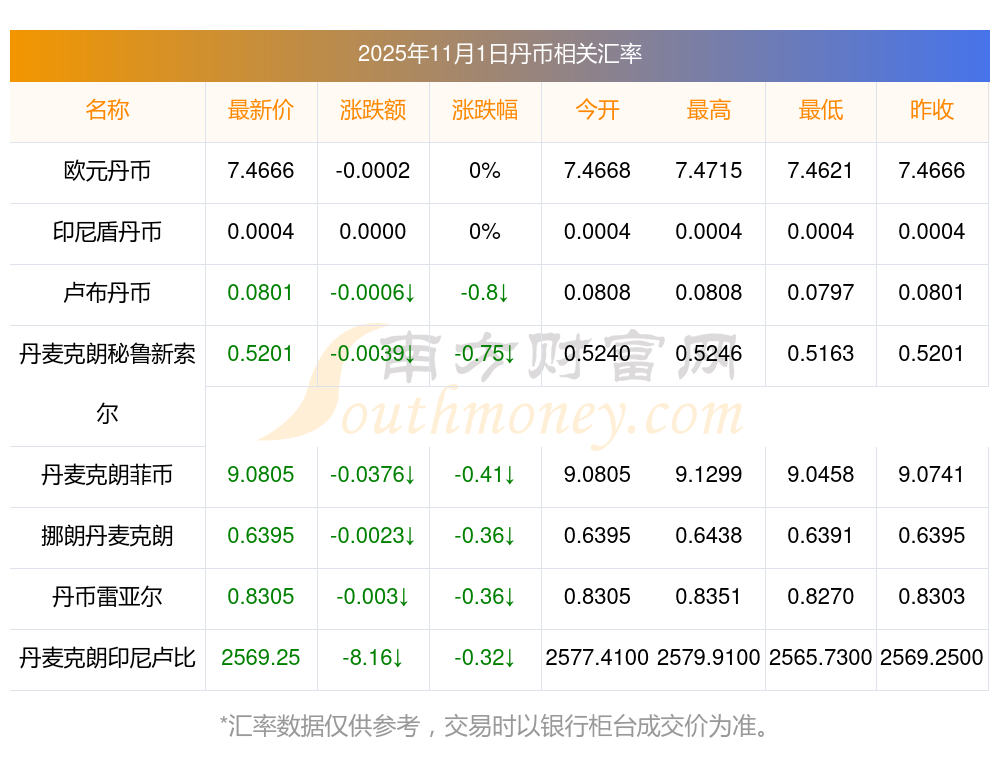Image resolution: width=1000 pixels, height=757 pixels.
Task: Click the exchange rate disclaimer footnote
Action: (x=495, y=725)
